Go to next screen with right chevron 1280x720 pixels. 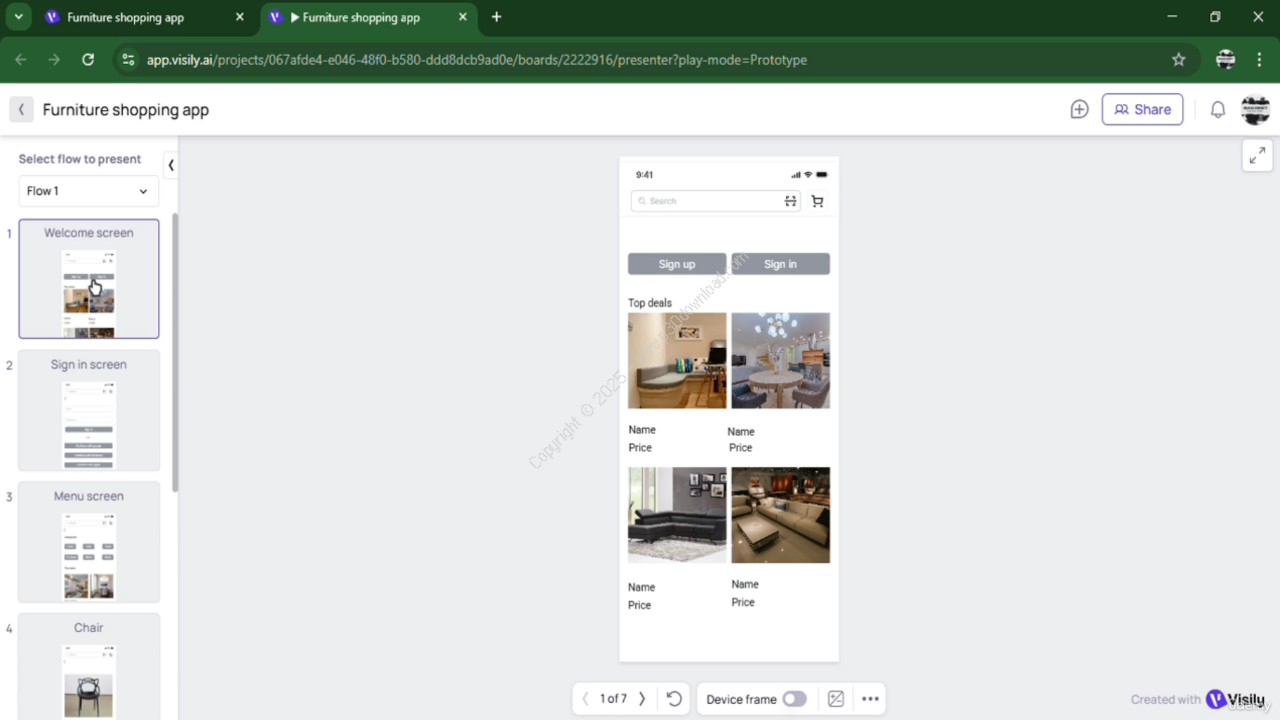coord(642,699)
